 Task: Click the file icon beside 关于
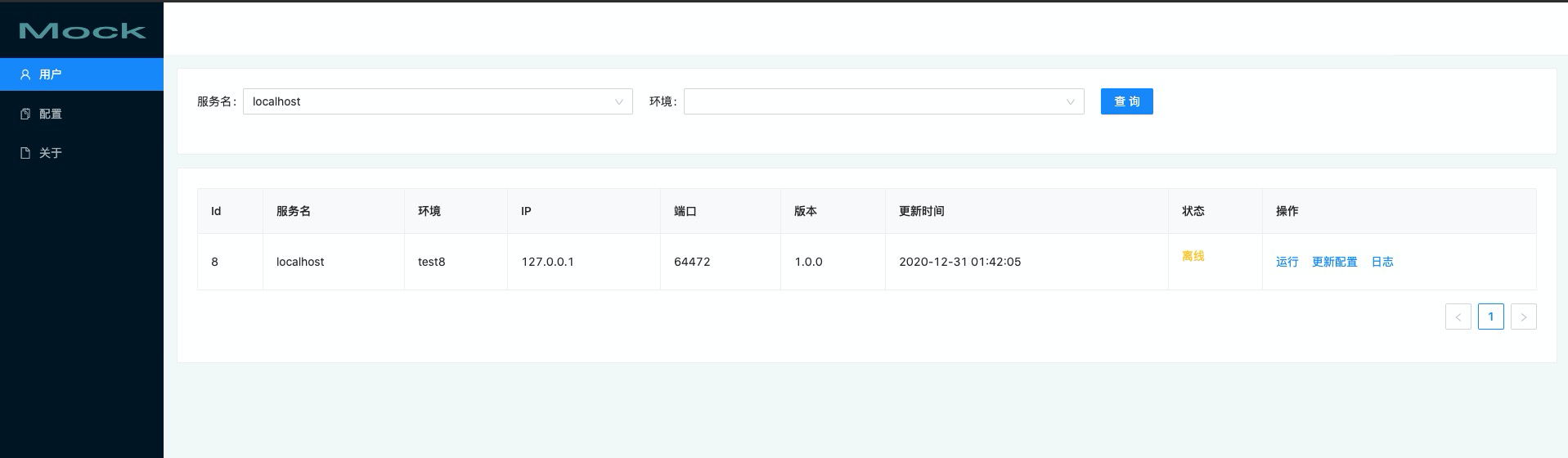tap(25, 153)
